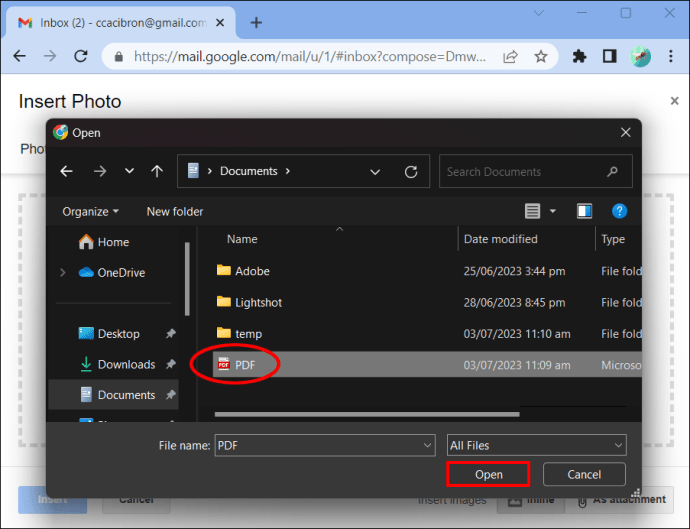Click Documents in the path bar
Screen dimensions: 690x529
click(249, 171)
